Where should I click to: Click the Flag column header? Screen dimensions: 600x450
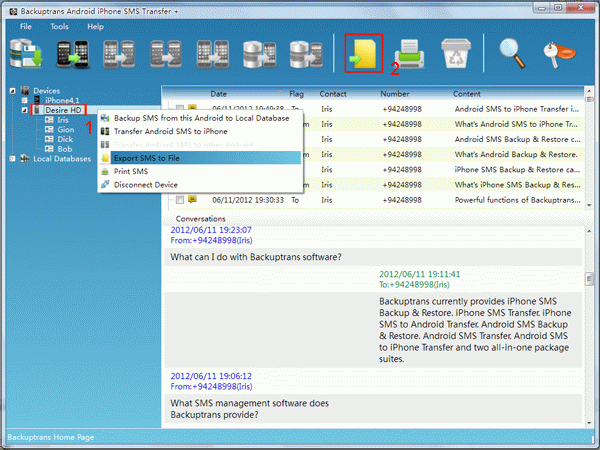(296, 94)
